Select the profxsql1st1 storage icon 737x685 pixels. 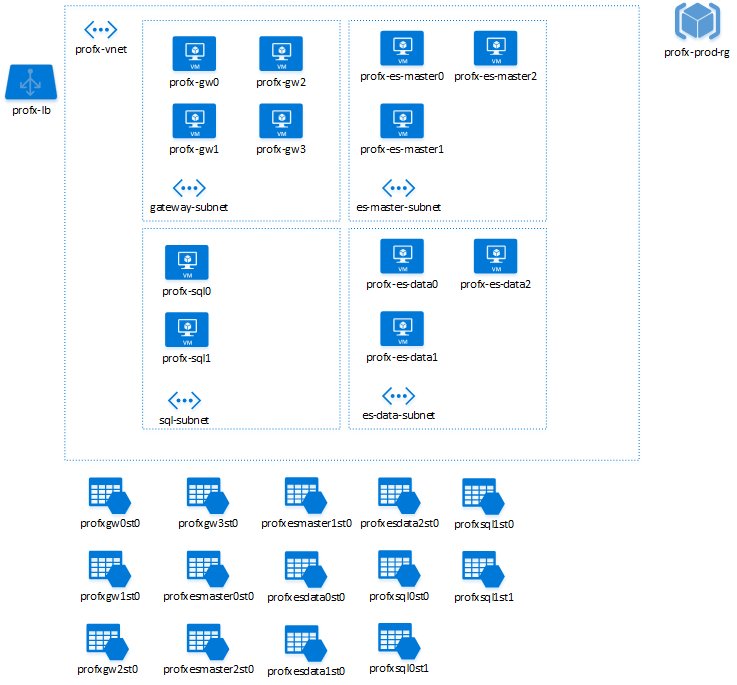tap(483, 569)
